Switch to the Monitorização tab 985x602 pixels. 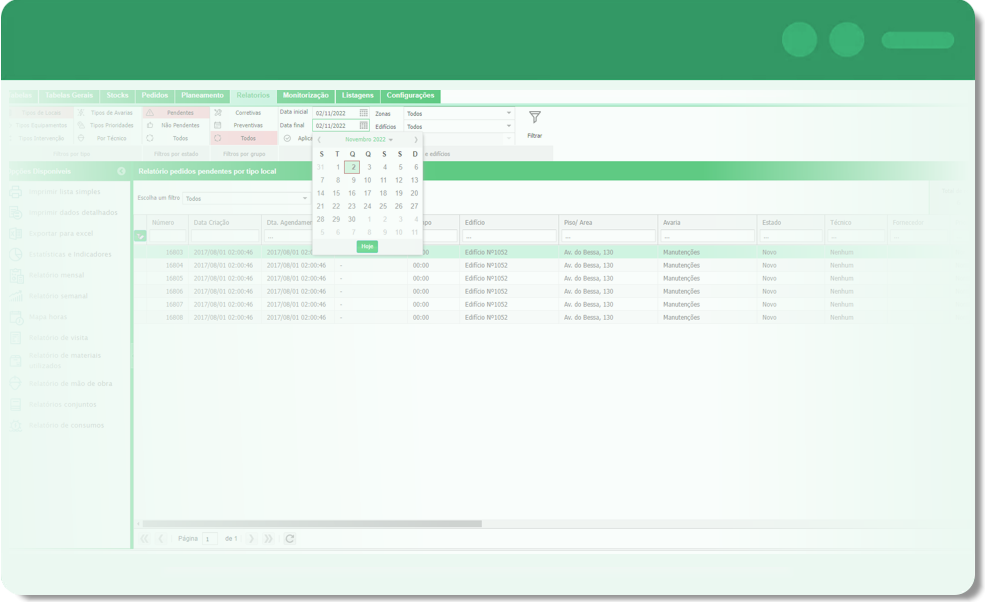(305, 96)
